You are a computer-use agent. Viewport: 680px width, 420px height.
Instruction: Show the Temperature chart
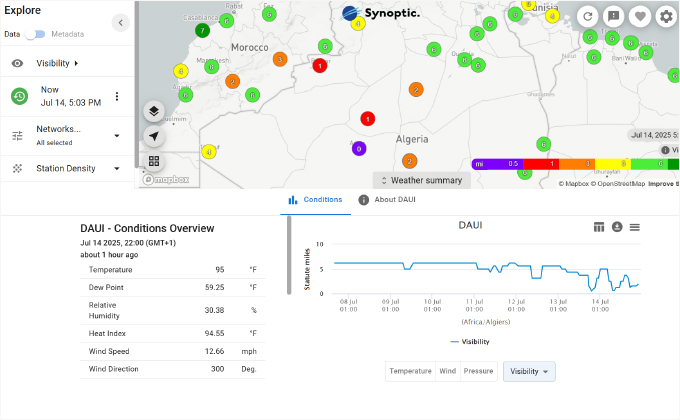pyautogui.click(x=410, y=371)
